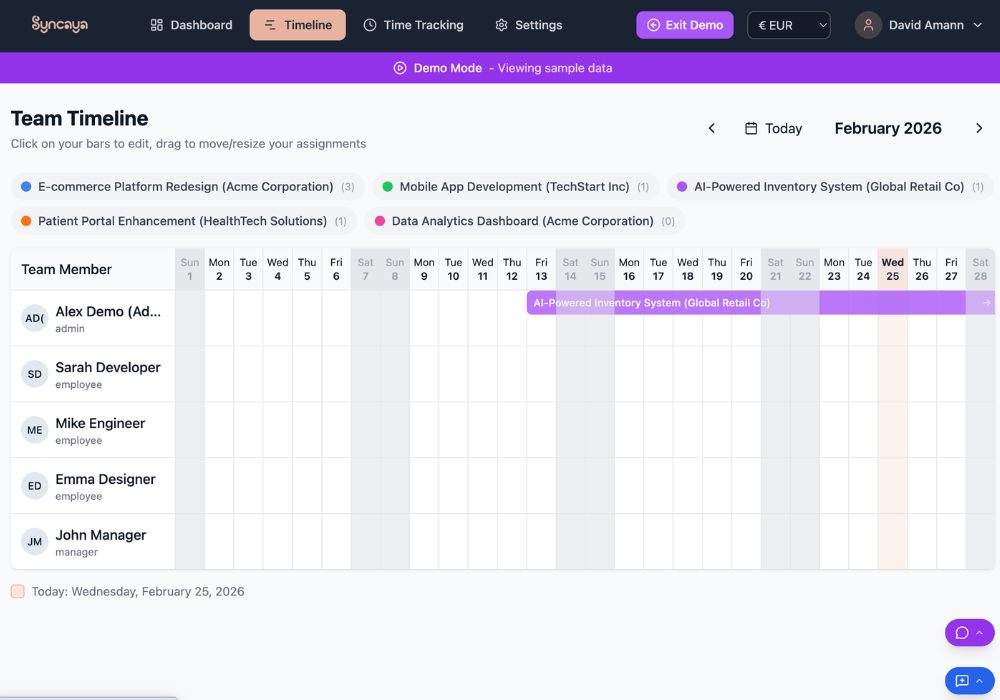Click David Amann's profile avatar icon
This screenshot has width=1000, height=700.
point(868,25)
